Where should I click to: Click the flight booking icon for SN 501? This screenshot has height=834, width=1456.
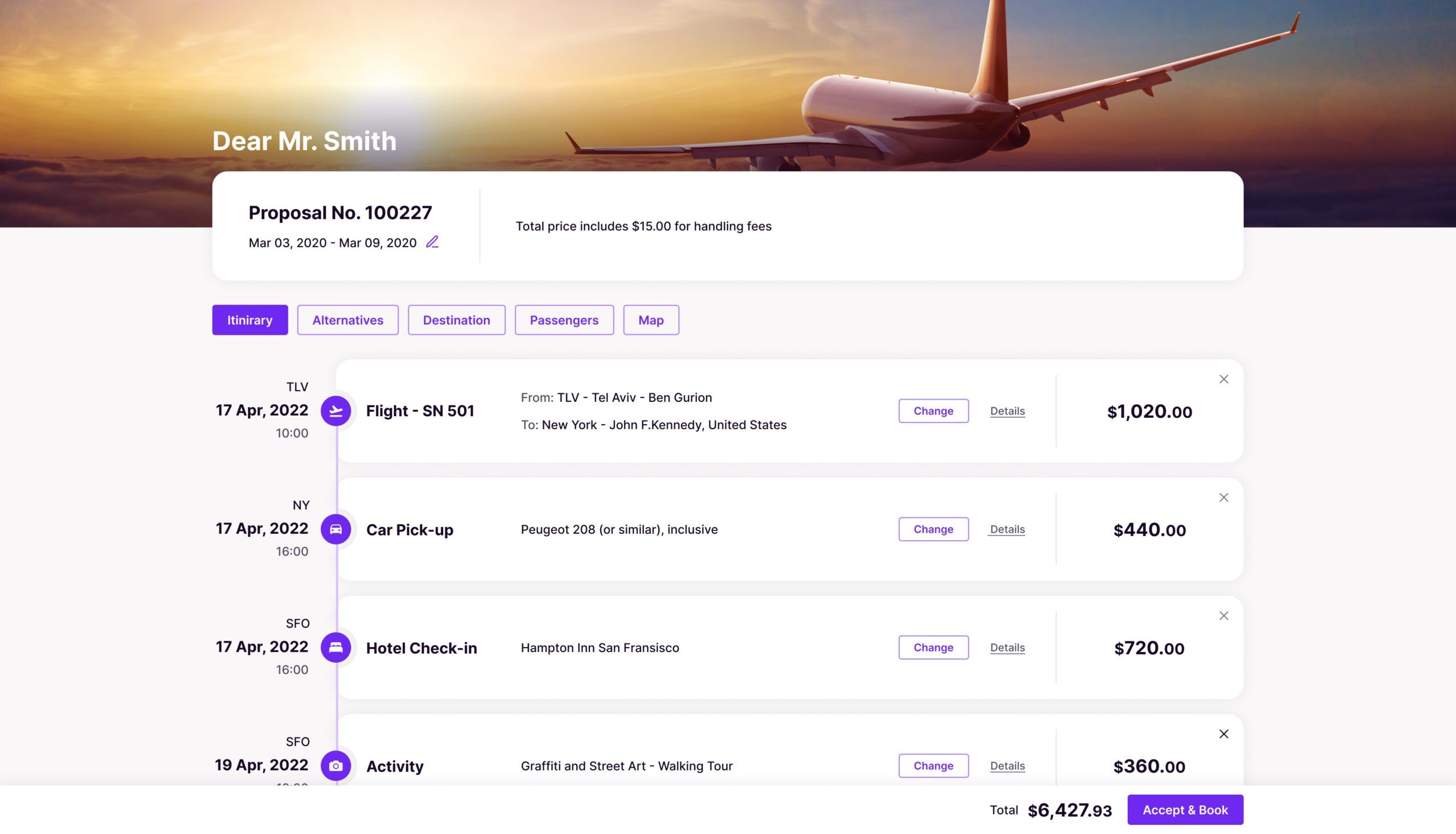pyautogui.click(x=336, y=411)
